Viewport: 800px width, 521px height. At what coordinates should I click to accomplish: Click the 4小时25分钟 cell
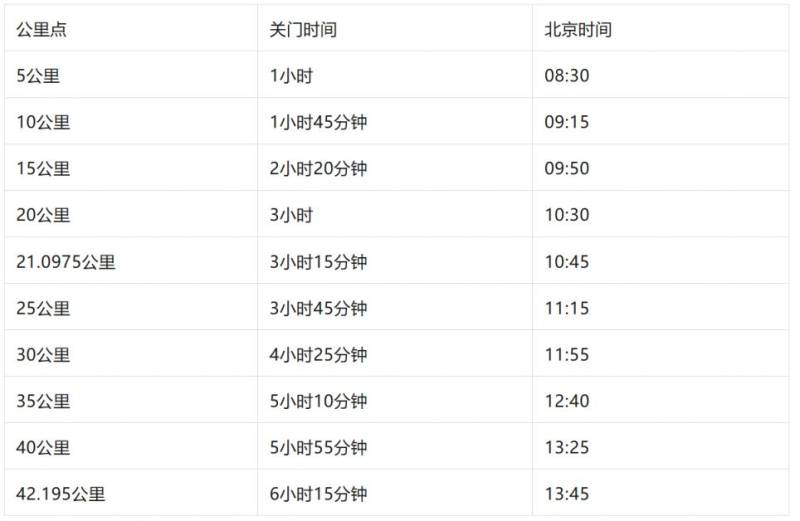tap(318, 355)
